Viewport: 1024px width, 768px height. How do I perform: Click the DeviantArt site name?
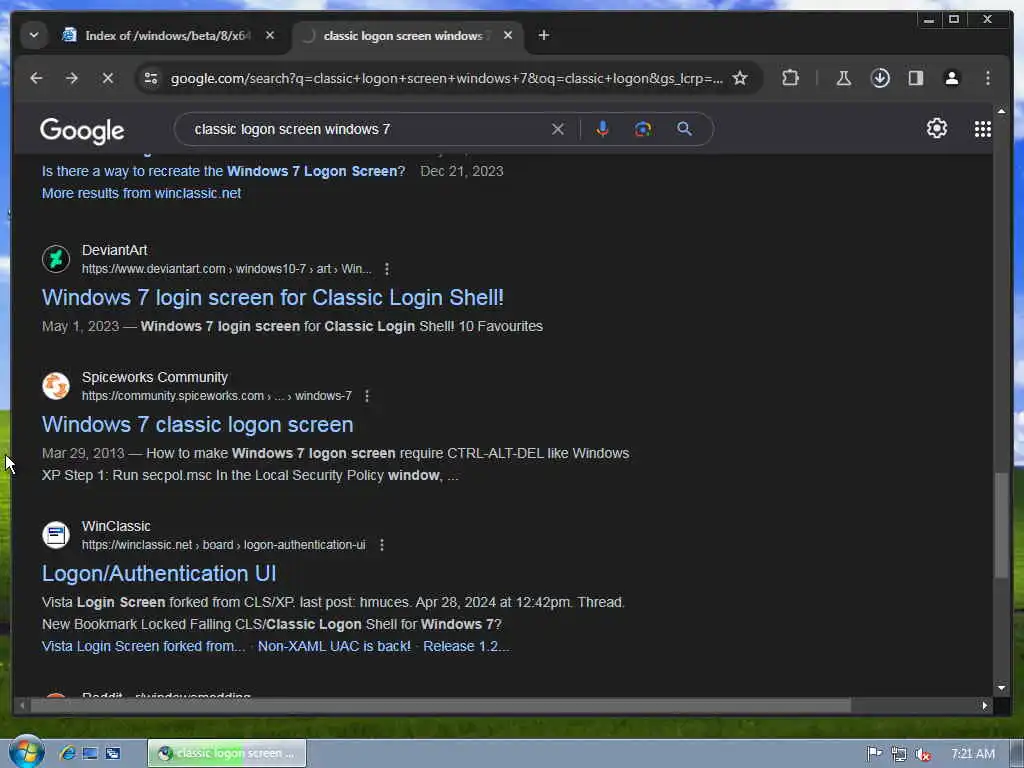(x=114, y=250)
